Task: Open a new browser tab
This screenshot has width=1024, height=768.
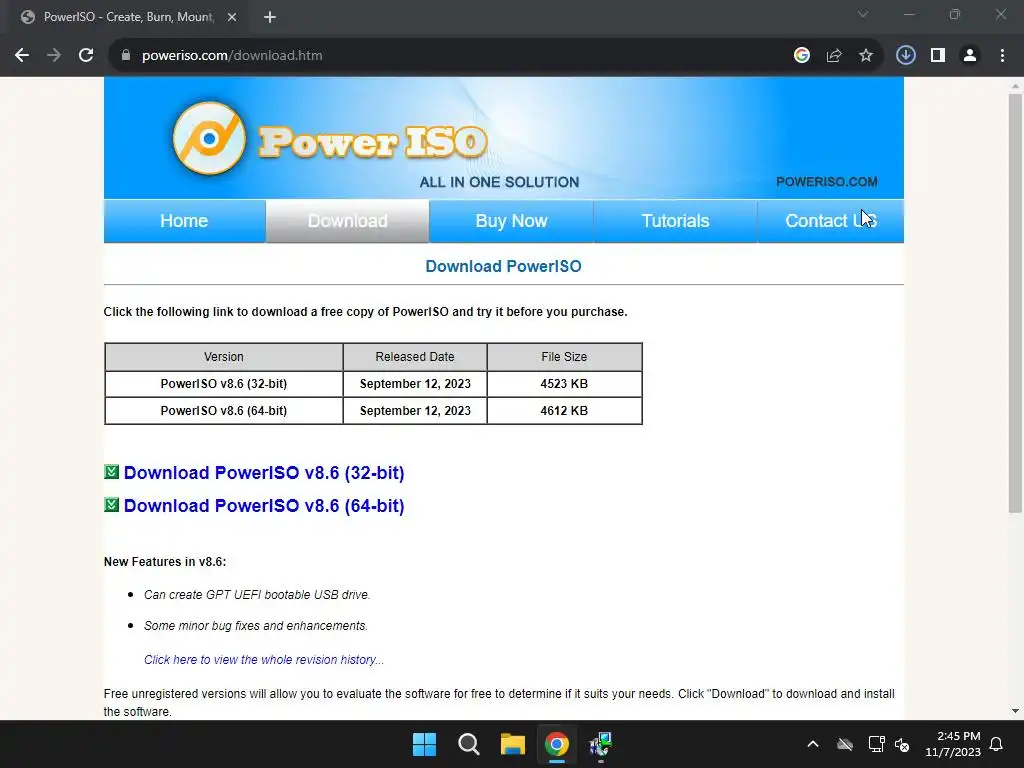Action: pyautogui.click(x=270, y=17)
